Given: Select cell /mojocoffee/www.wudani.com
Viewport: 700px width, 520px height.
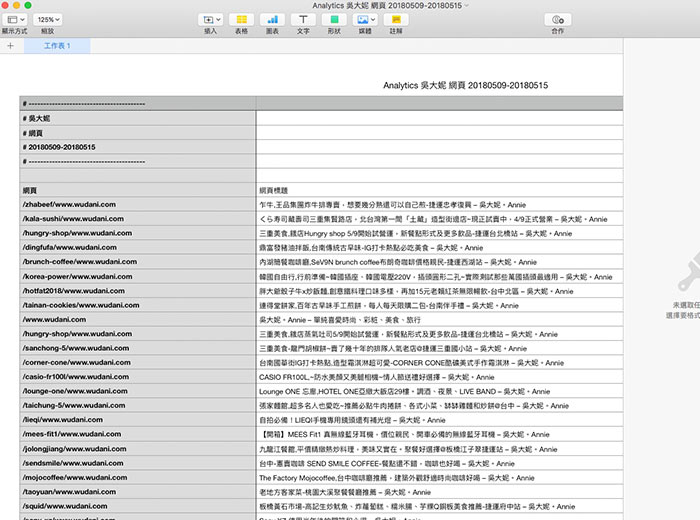Looking at the screenshot, I should point(138,477).
